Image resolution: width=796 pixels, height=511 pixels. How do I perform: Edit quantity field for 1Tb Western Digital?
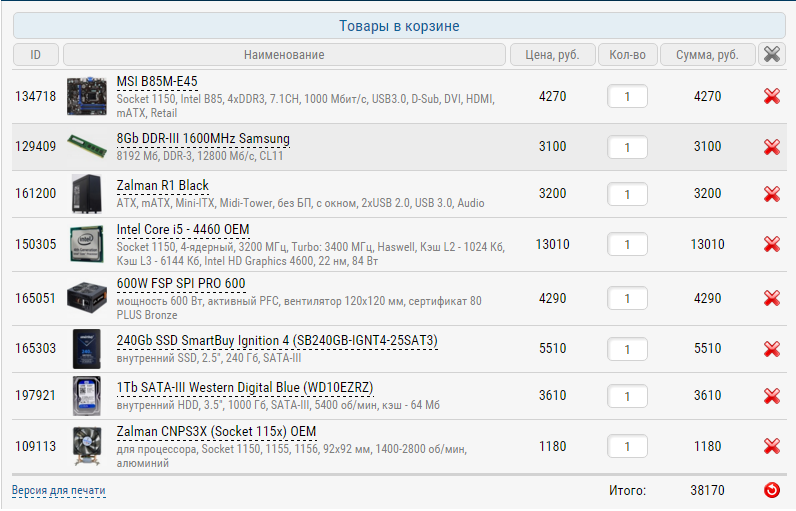[x=627, y=396]
